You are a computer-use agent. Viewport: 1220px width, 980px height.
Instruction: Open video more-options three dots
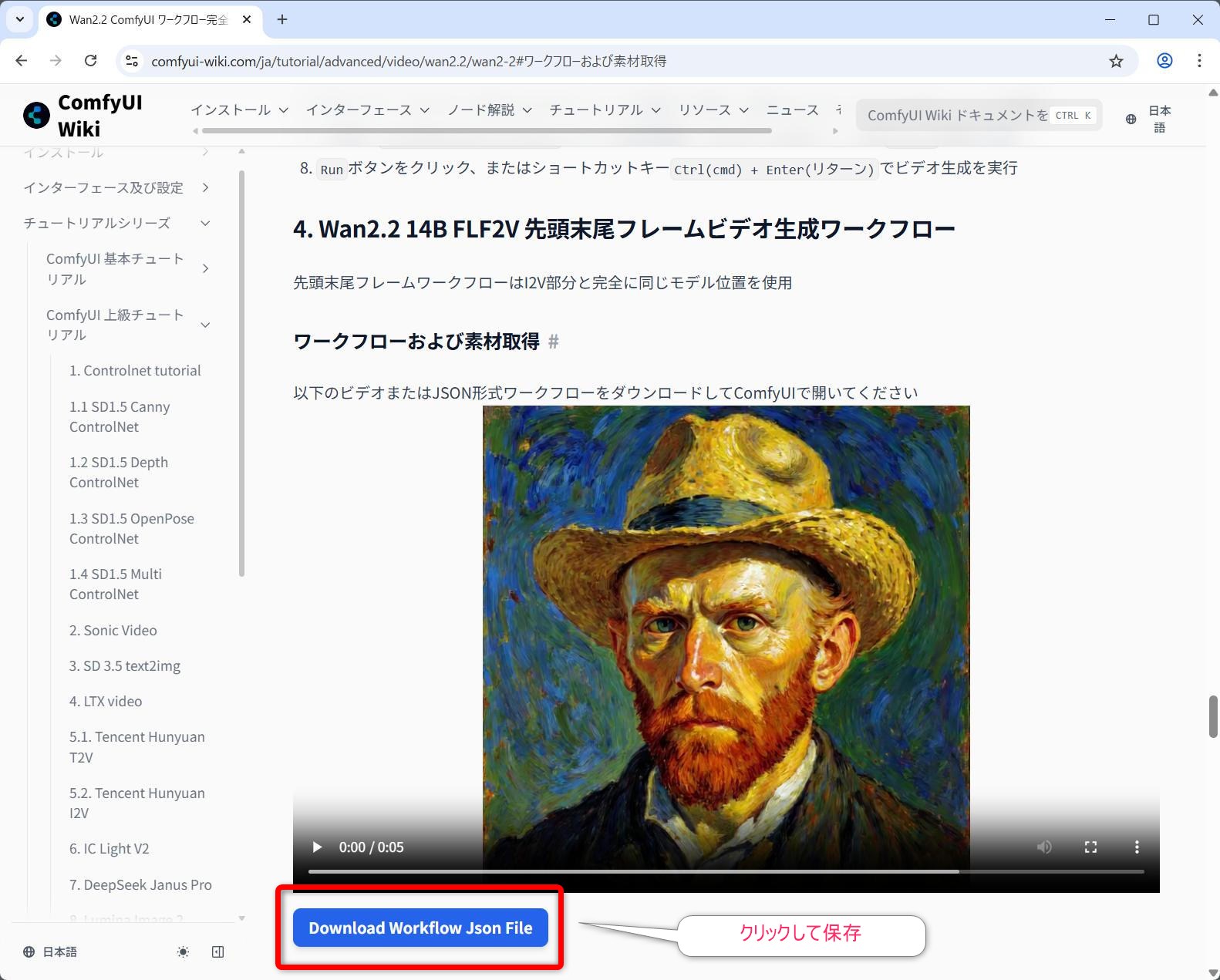[1137, 847]
